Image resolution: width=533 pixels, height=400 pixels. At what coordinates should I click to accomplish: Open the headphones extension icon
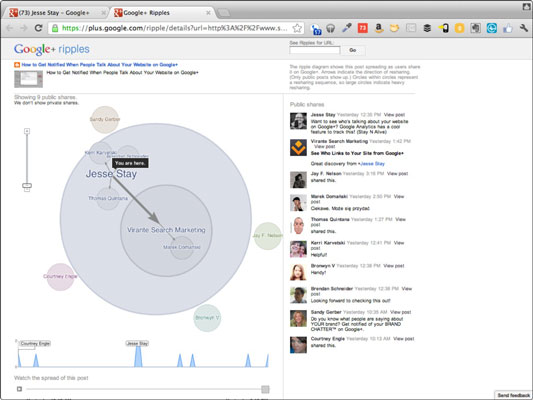(x=330, y=29)
